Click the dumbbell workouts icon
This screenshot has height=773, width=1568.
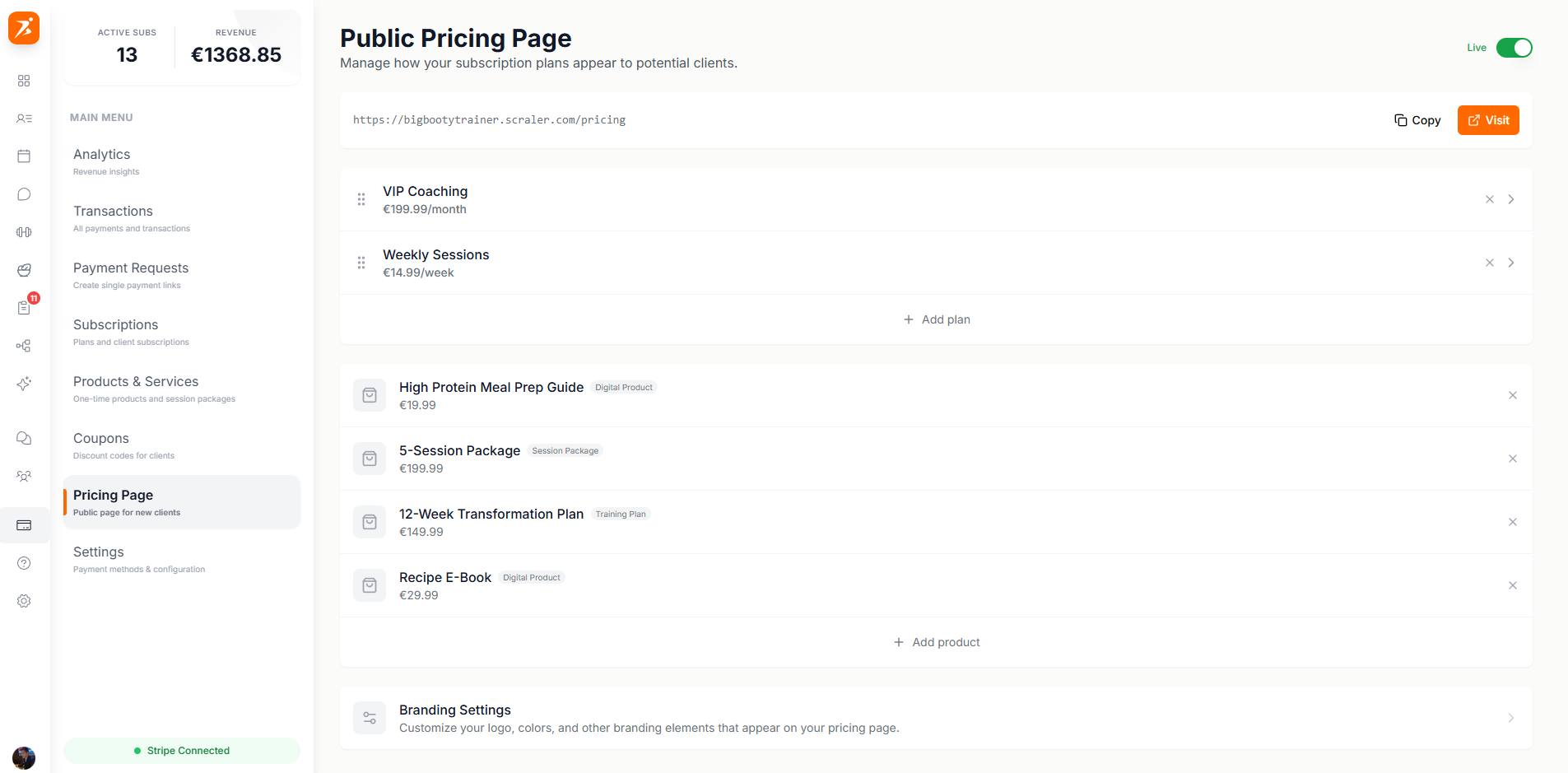24,231
